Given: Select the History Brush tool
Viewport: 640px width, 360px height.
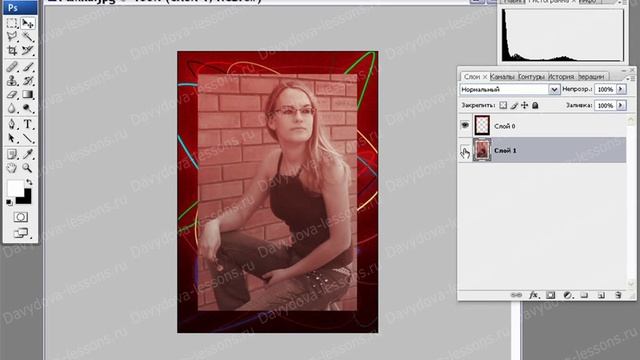Looking at the screenshot, I should (28, 80).
